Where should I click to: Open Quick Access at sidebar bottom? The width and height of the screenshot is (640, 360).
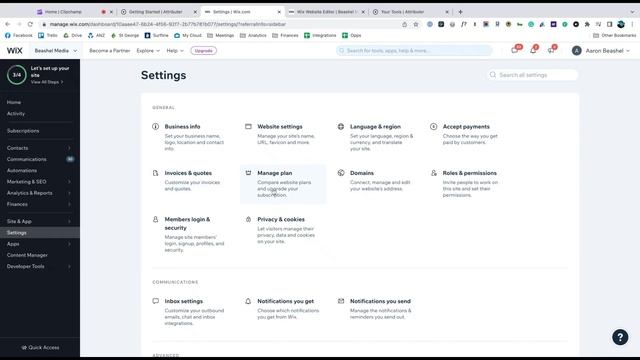(x=40, y=347)
